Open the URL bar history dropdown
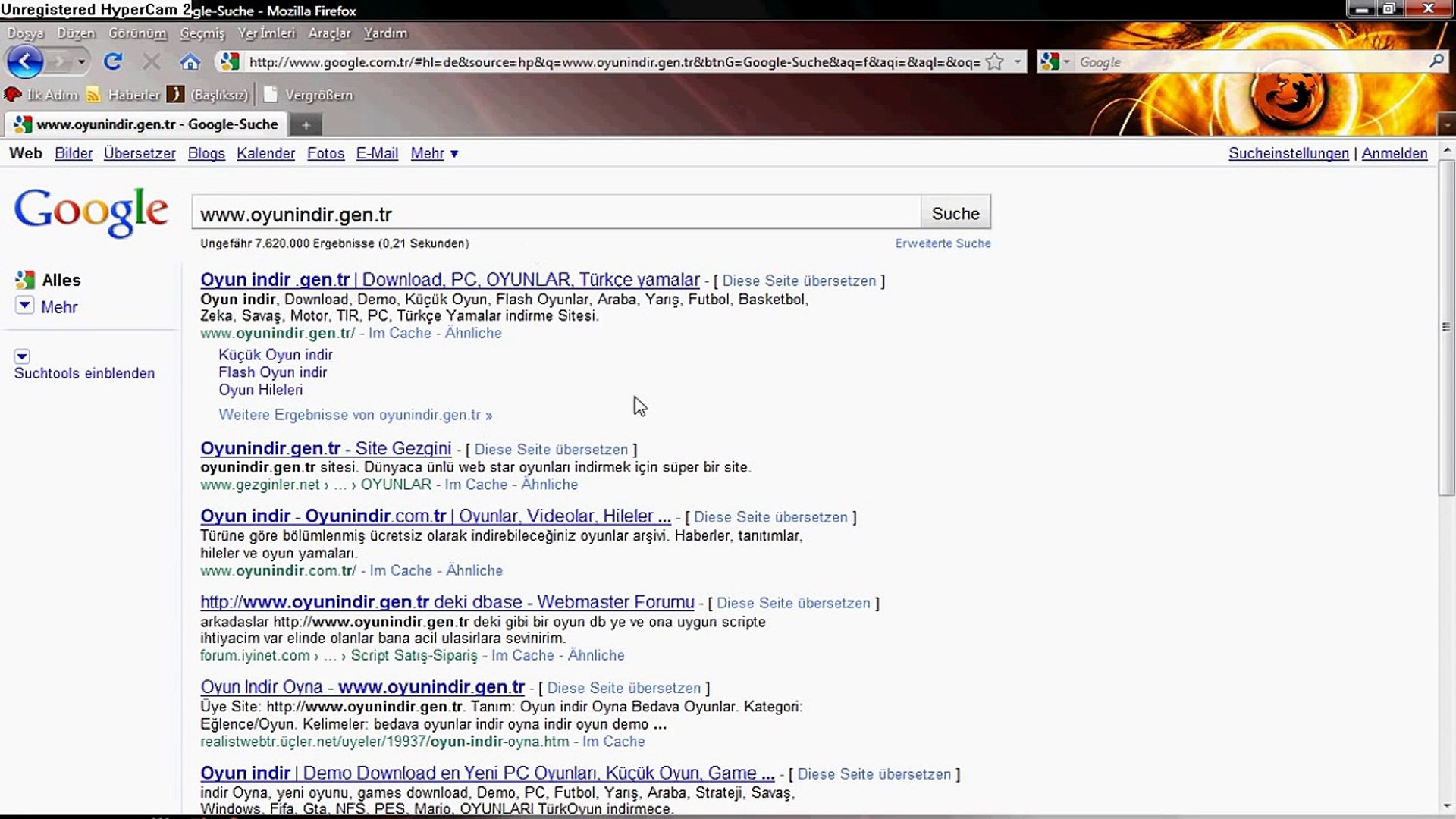Image resolution: width=1456 pixels, height=819 pixels. point(1017,62)
